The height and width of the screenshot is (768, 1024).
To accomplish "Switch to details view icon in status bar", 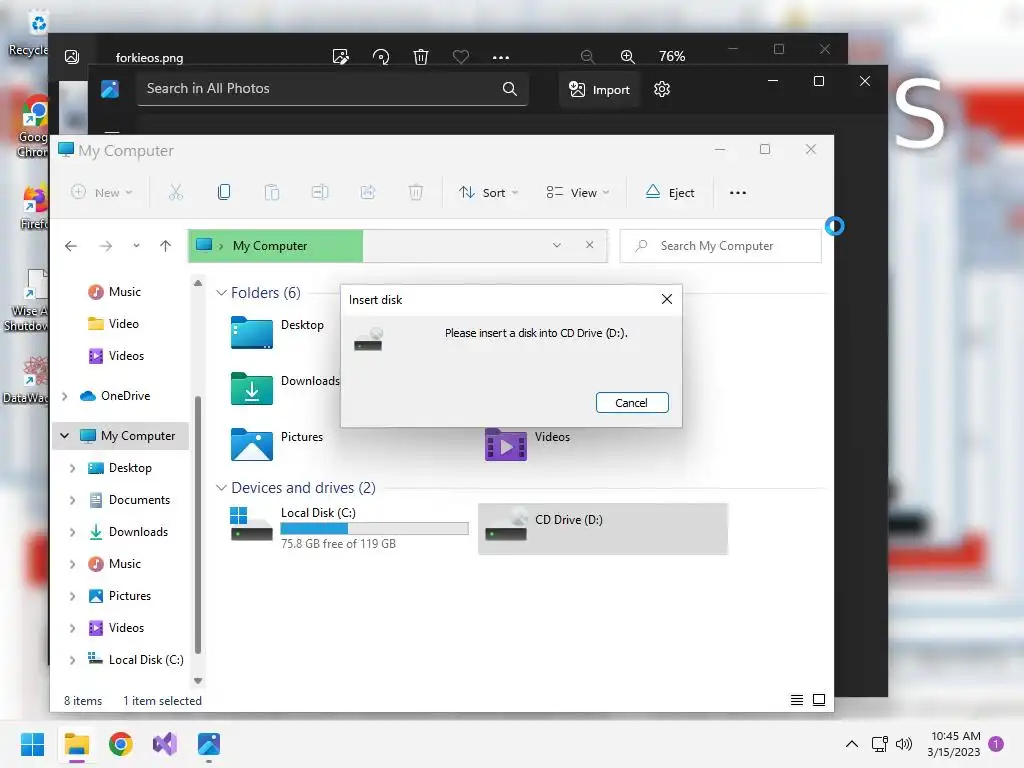I will [x=797, y=700].
